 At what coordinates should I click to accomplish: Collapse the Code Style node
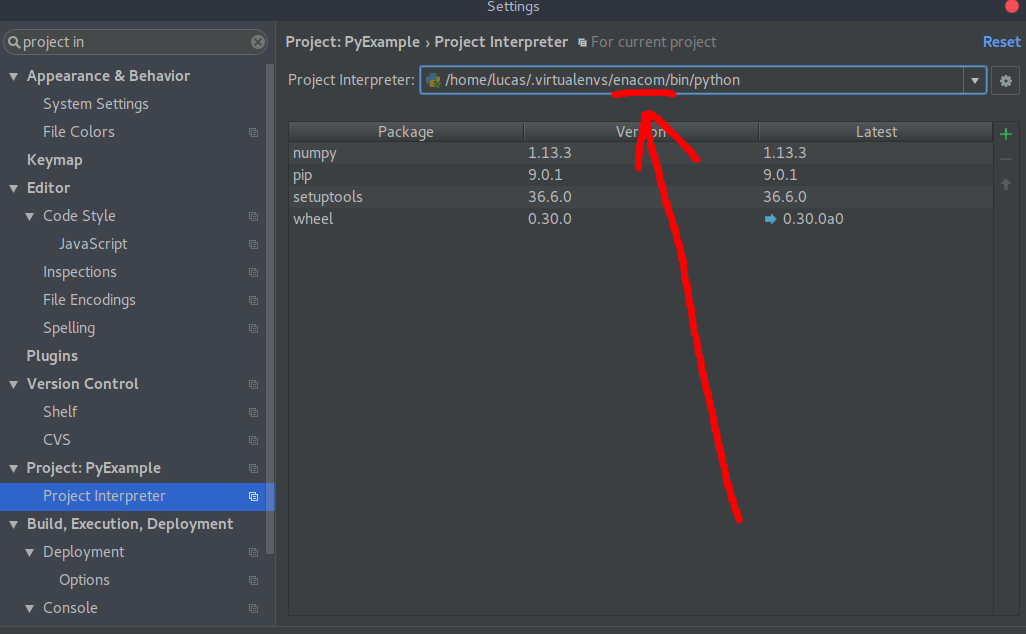tap(29, 217)
